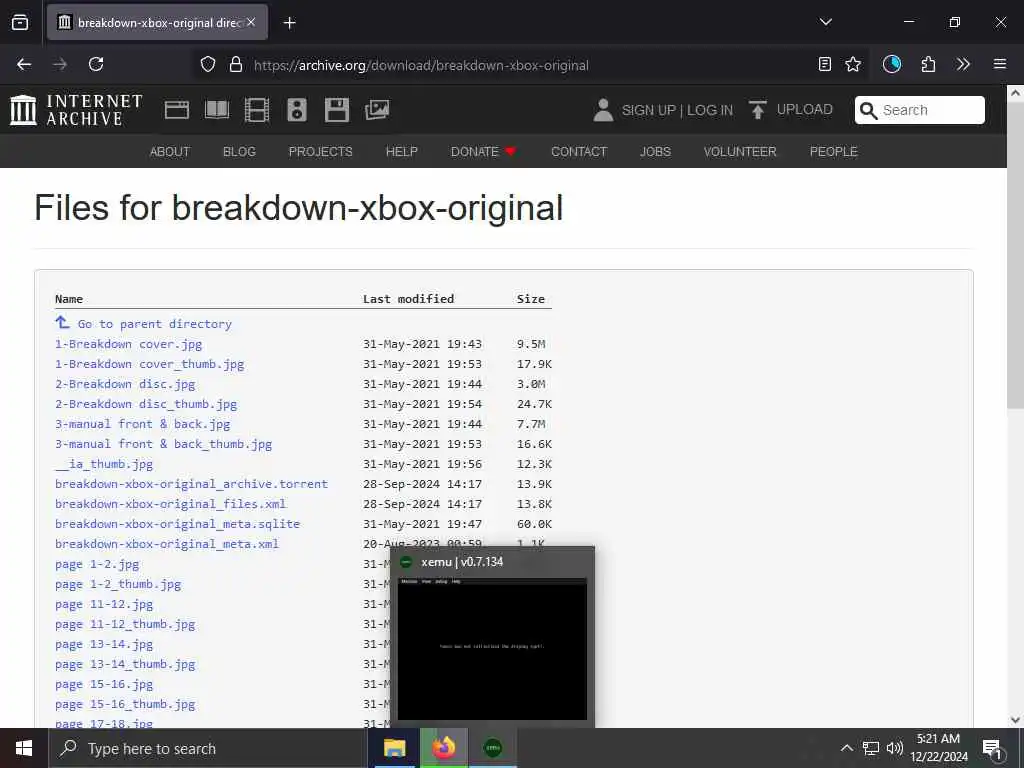Open the Web (Wayback) icon in Archive header
This screenshot has width=1024, height=768.
pyautogui.click(x=176, y=110)
